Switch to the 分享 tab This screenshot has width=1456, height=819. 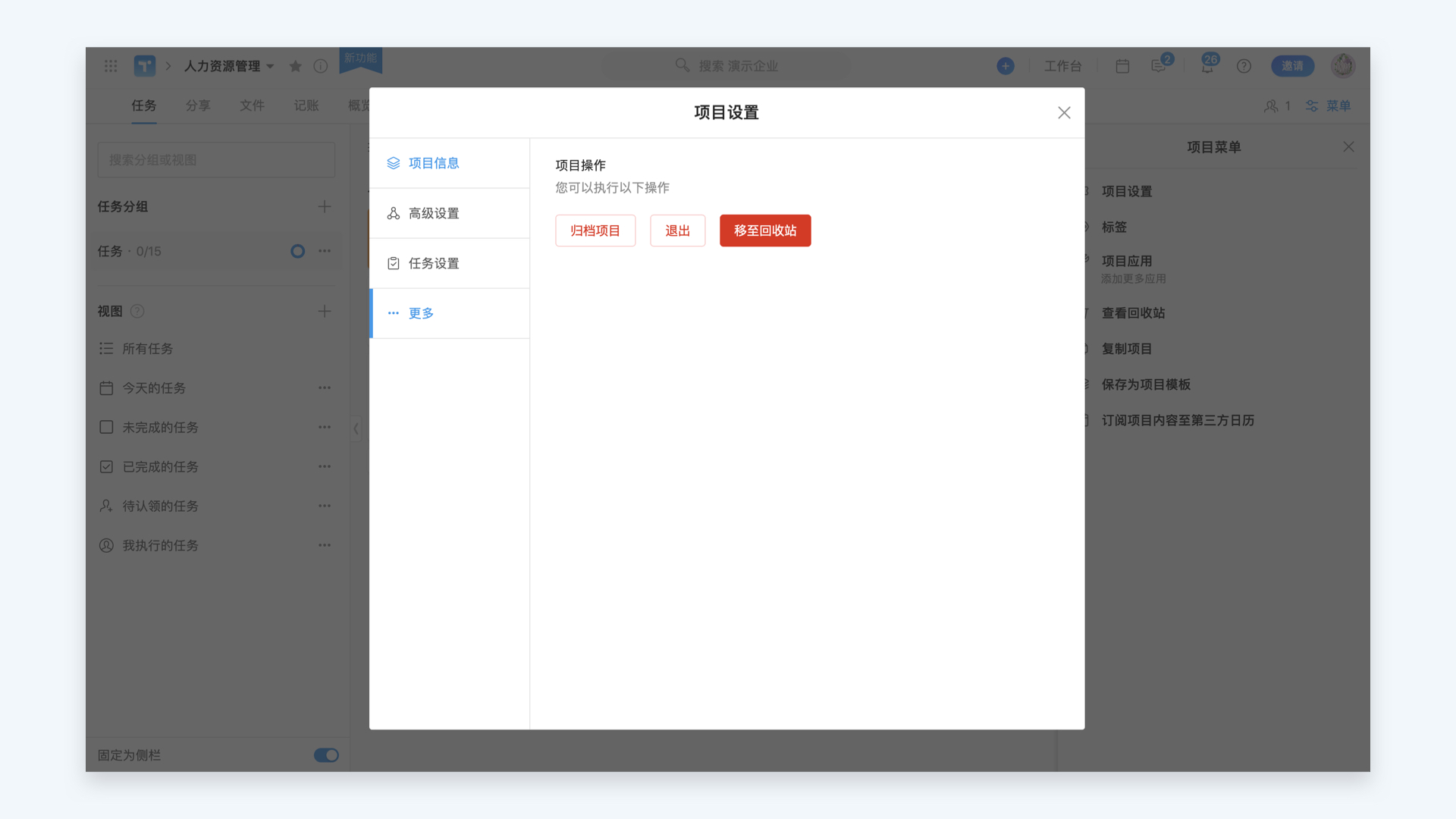click(x=198, y=106)
